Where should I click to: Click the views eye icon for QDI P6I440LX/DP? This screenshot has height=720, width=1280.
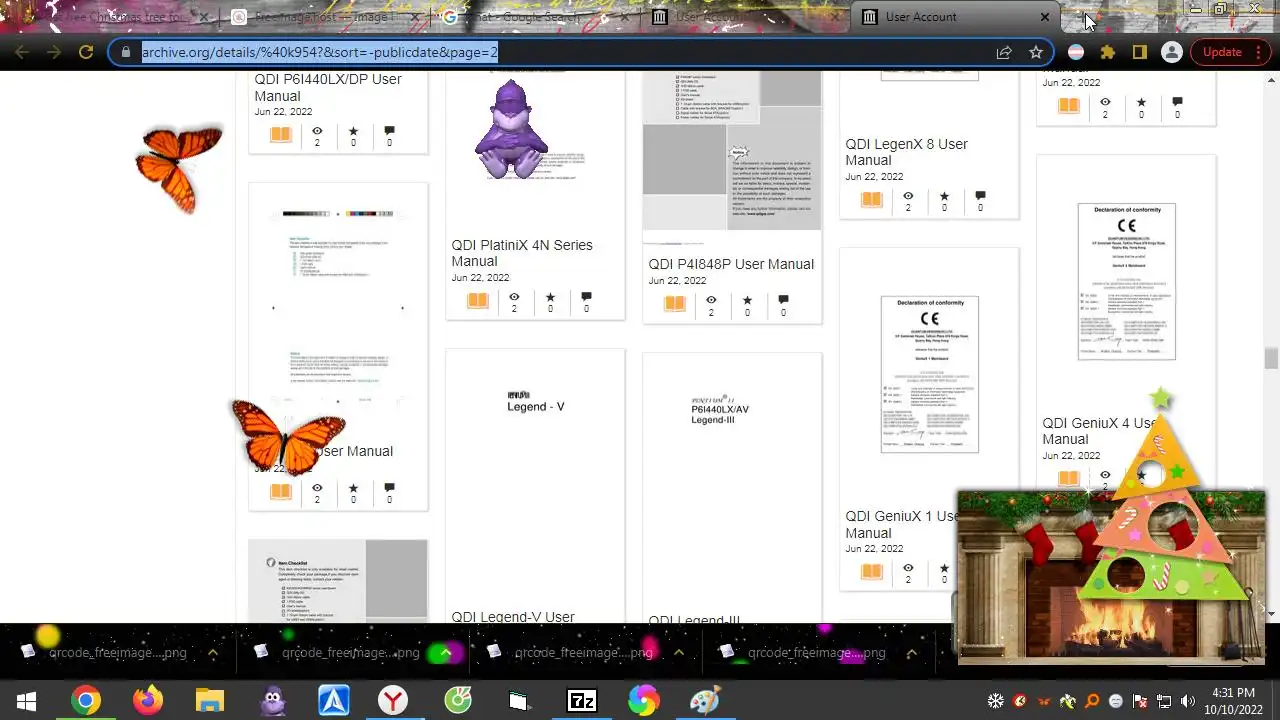tap(317, 131)
